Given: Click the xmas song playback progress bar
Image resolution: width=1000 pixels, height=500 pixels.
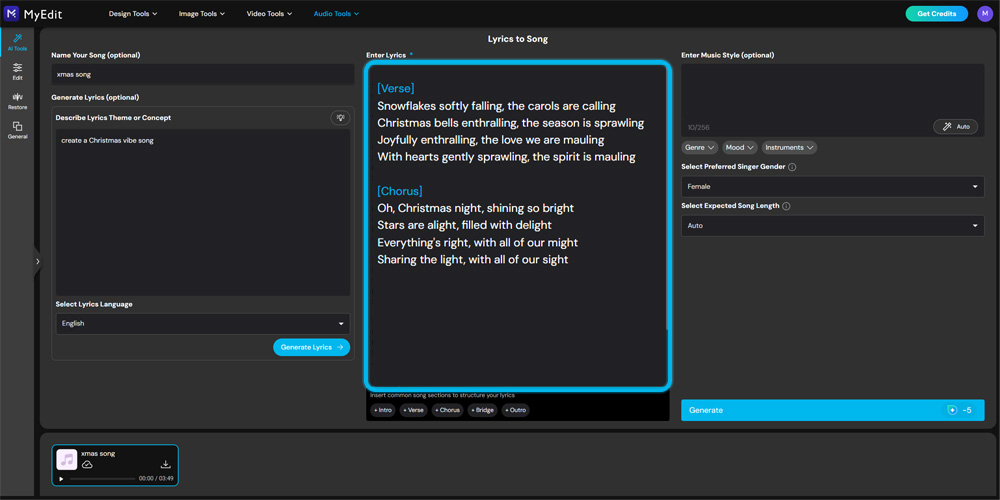Looking at the screenshot, I should (x=103, y=478).
